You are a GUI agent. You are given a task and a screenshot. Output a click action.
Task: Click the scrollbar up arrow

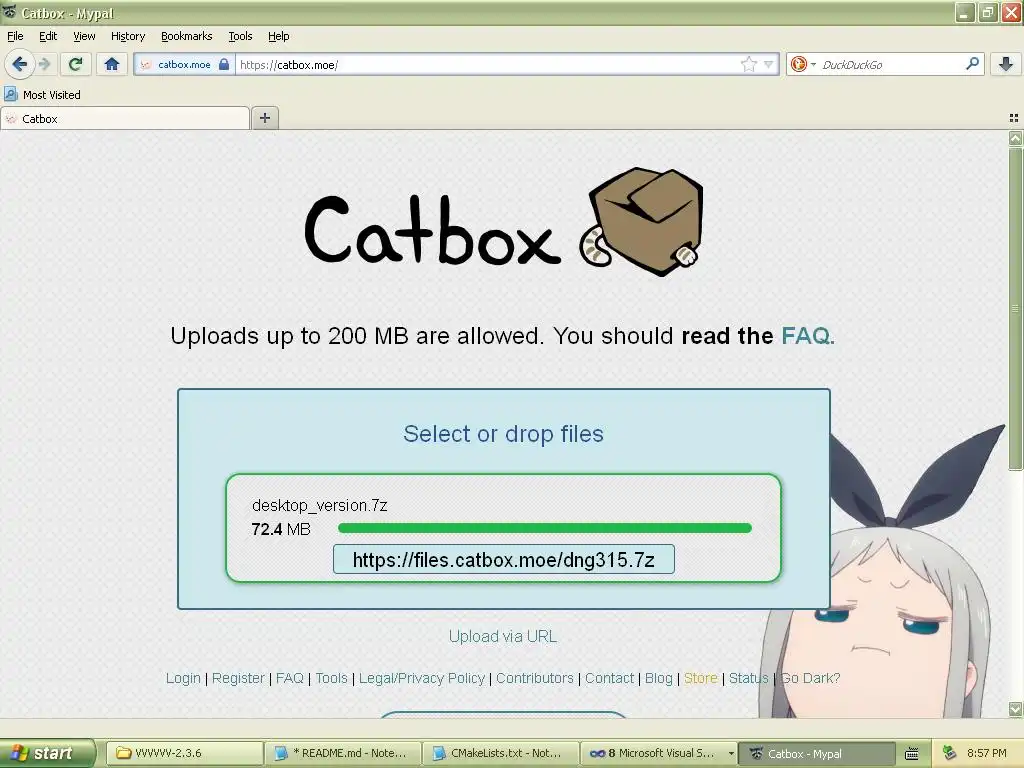pyautogui.click(x=1015, y=138)
